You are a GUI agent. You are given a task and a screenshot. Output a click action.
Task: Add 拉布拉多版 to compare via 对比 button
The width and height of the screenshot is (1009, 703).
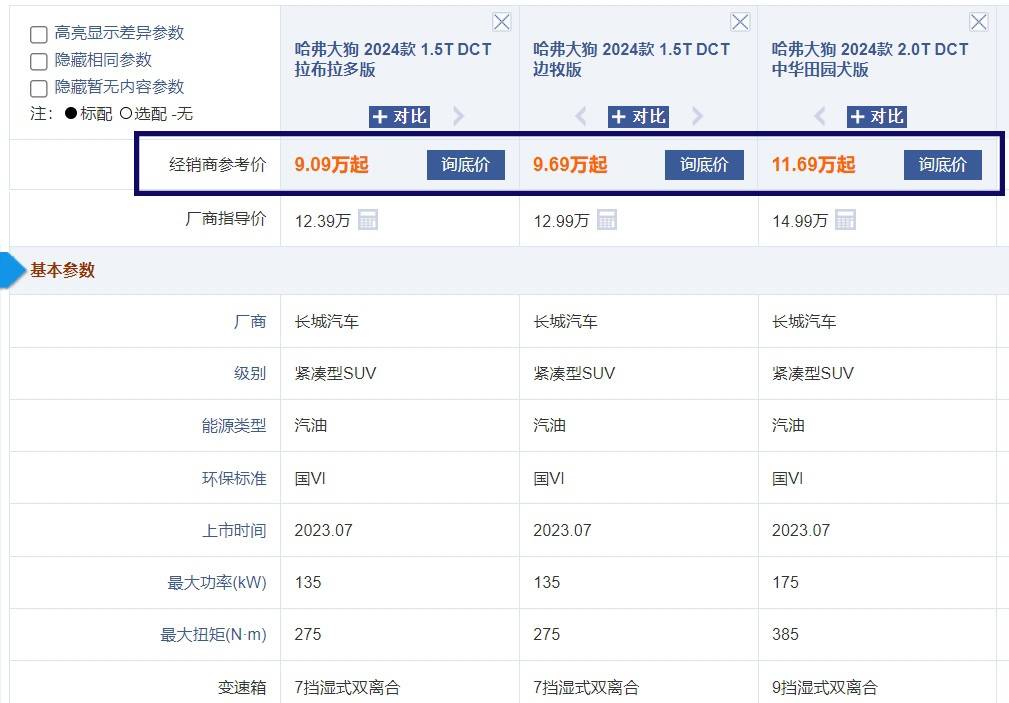pyautogui.click(x=399, y=117)
